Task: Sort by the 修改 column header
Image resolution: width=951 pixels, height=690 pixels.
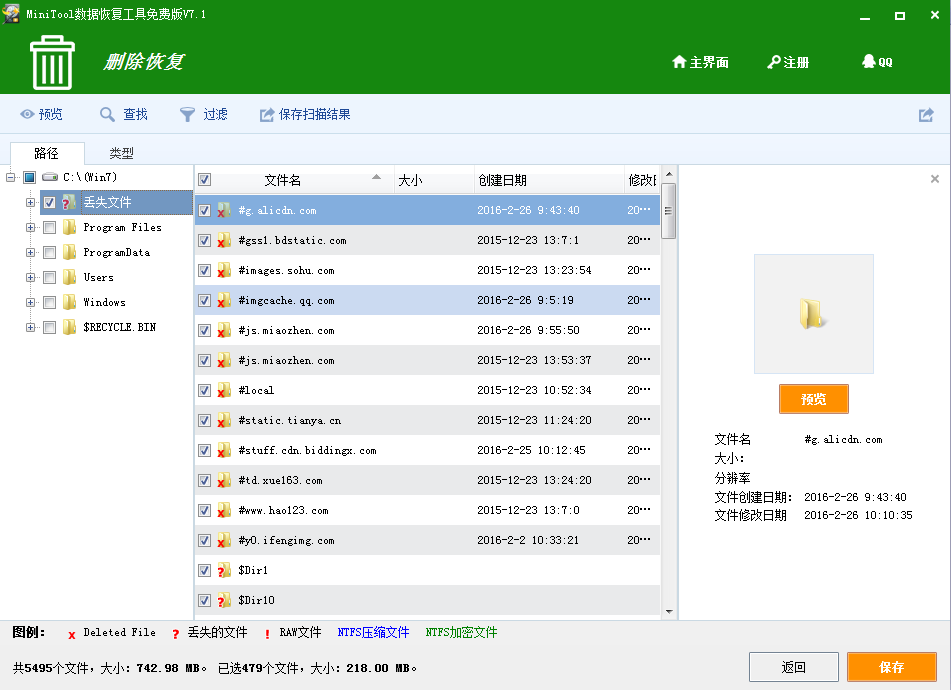Action: (642, 179)
